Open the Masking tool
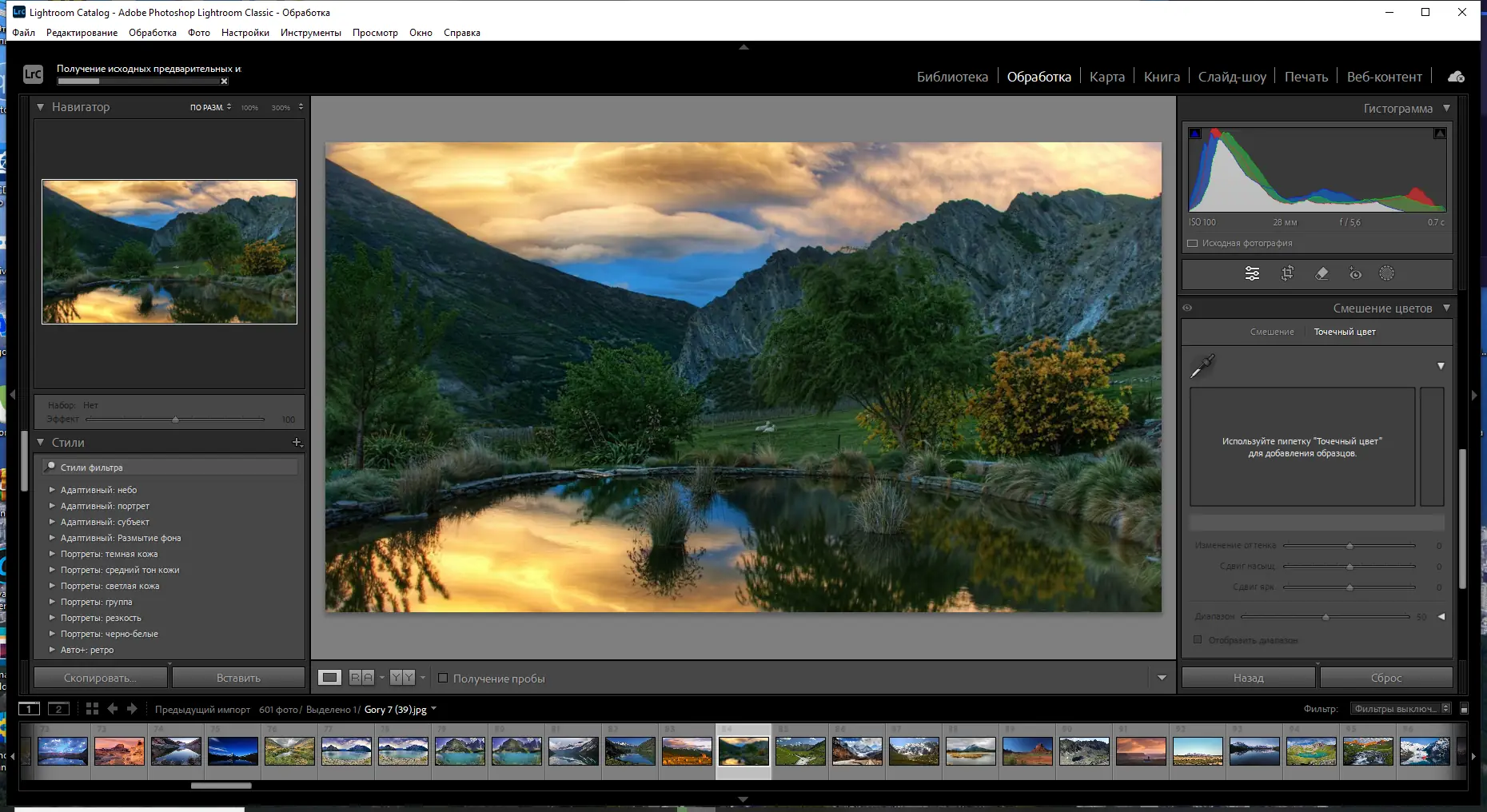Viewport: 1487px width, 812px height. pyautogui.click(x=1386, y=273)
